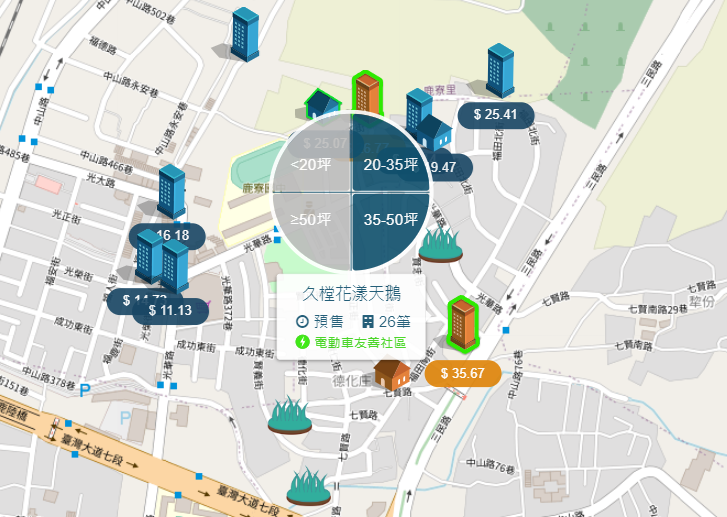Click the 電動車友善社區 text
The image size is (727, 517).
(360, 343)
